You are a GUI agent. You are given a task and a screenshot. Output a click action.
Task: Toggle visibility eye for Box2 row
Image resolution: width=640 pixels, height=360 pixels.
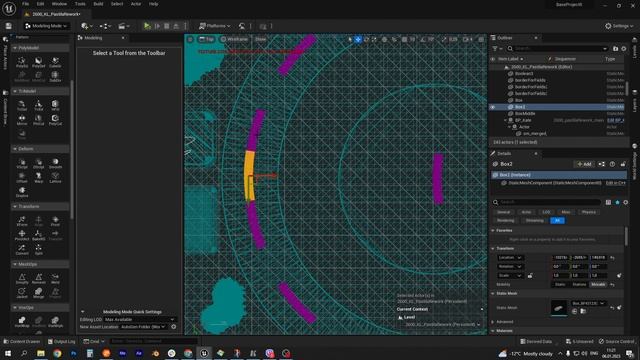[493, 107]
